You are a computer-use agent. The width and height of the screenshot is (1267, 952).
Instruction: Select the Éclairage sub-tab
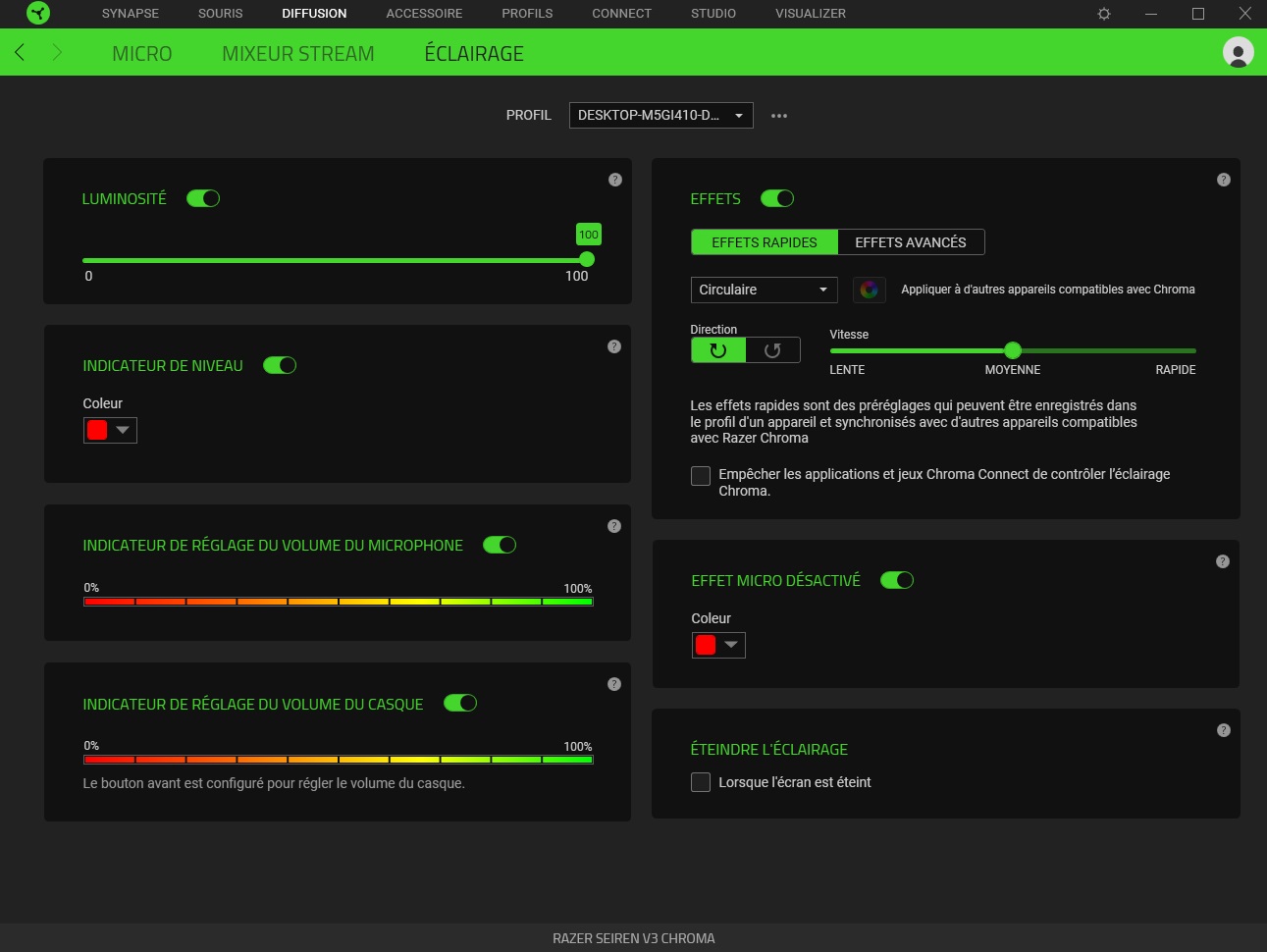click(x=474, y=54)
